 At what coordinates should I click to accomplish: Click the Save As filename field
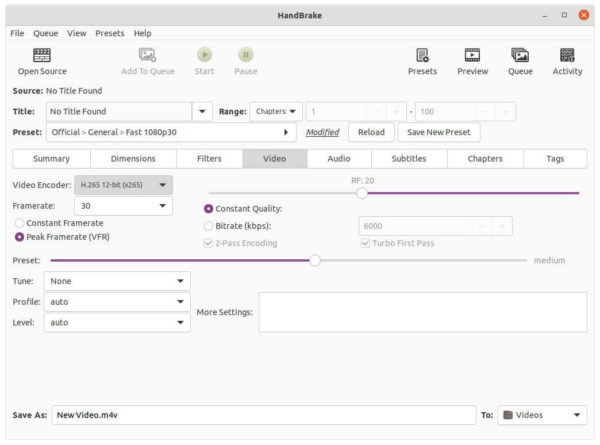[264, 415]
